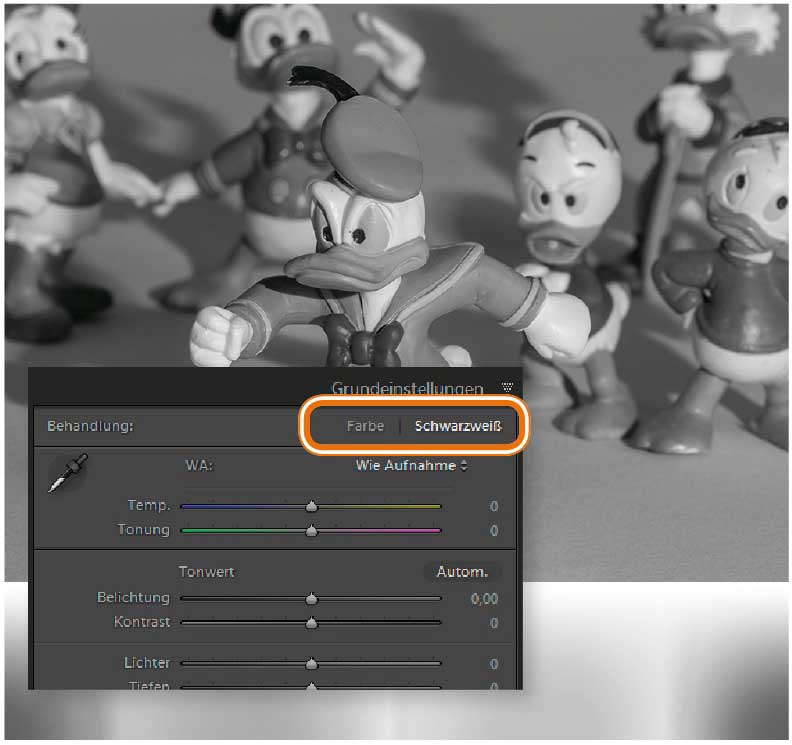The width and height of the screenshot is (792, 745).
Task: Click the Tiefen slider handle
Action: (x=312, y=686)
